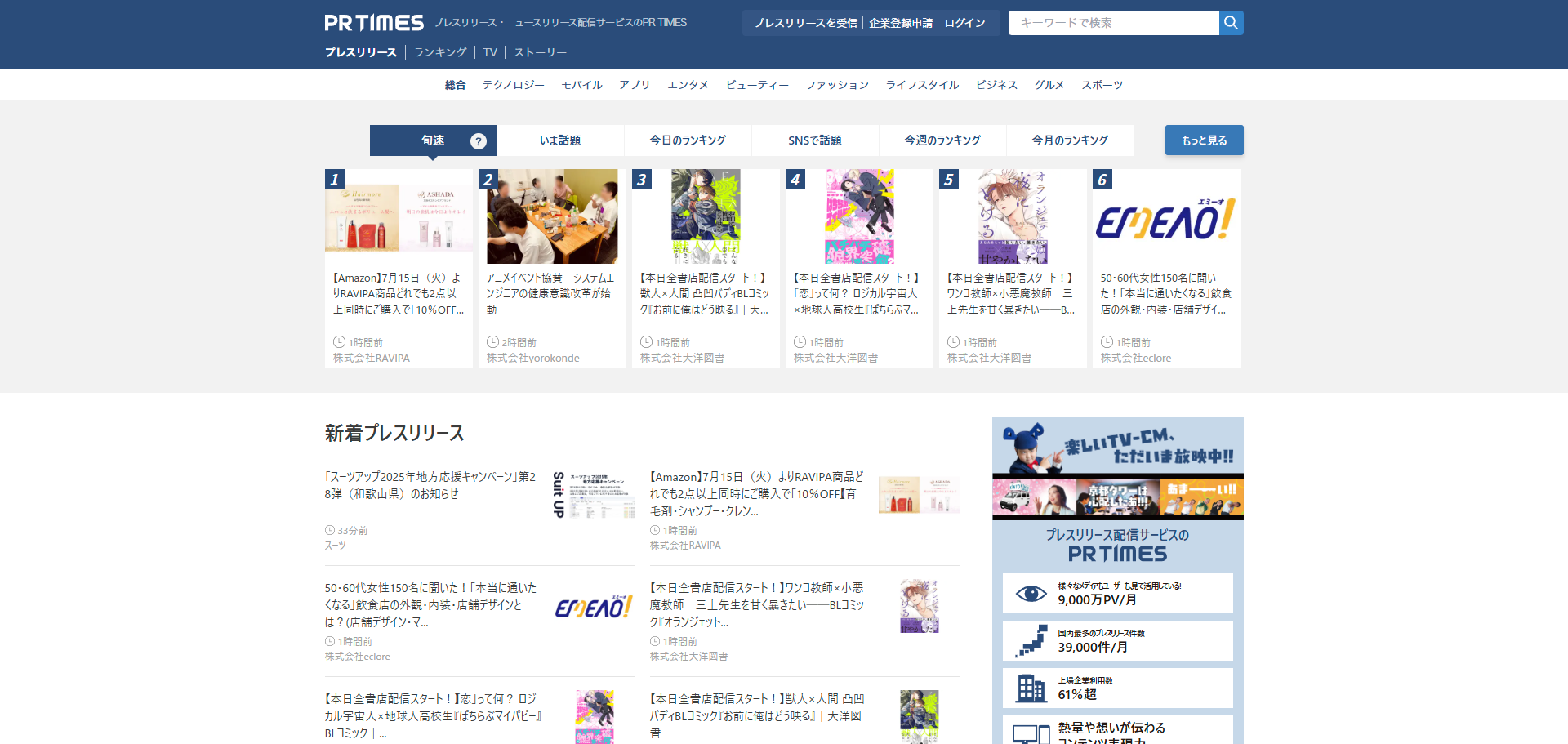Image resolution: width=1568 pixels, height=744 pixels.
Task: Select the ライフスタイル category
Action: [x=922, y=85]
